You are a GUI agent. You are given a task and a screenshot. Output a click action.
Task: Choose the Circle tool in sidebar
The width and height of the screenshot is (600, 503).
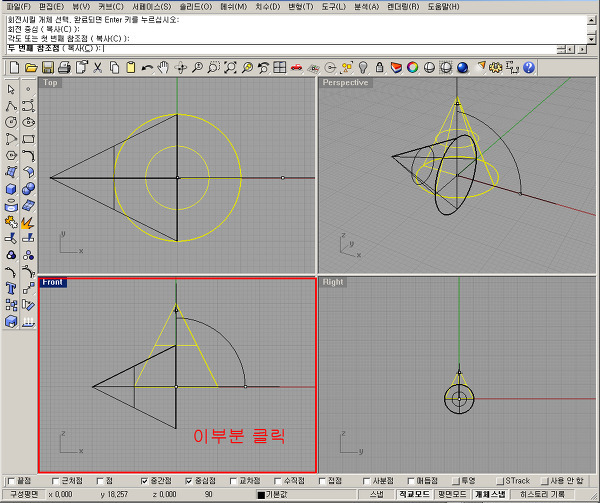11,122
